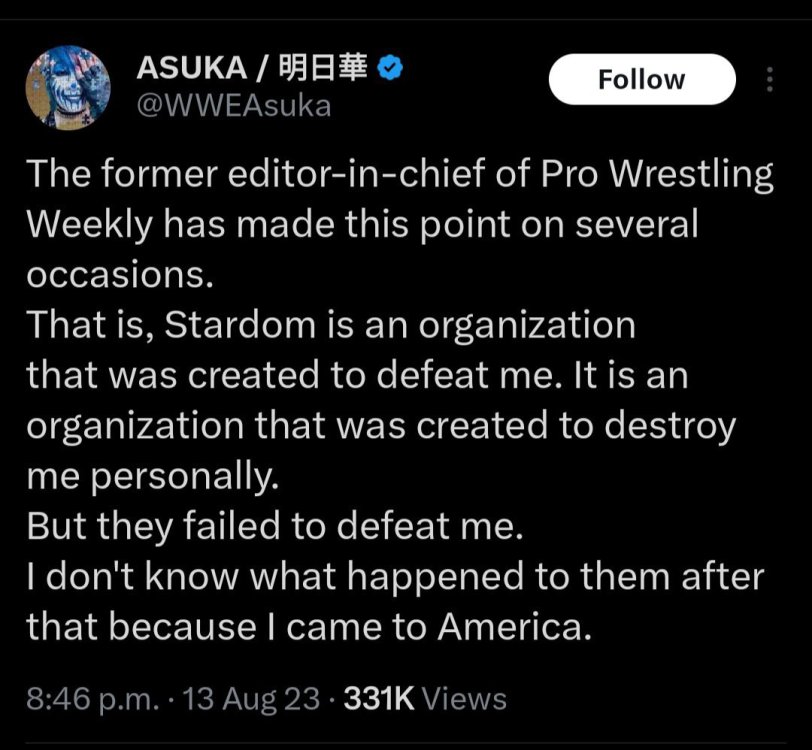The image size is (812, 750).
Task: Click the word "America" in the tweet
Action: click(509, 627)
